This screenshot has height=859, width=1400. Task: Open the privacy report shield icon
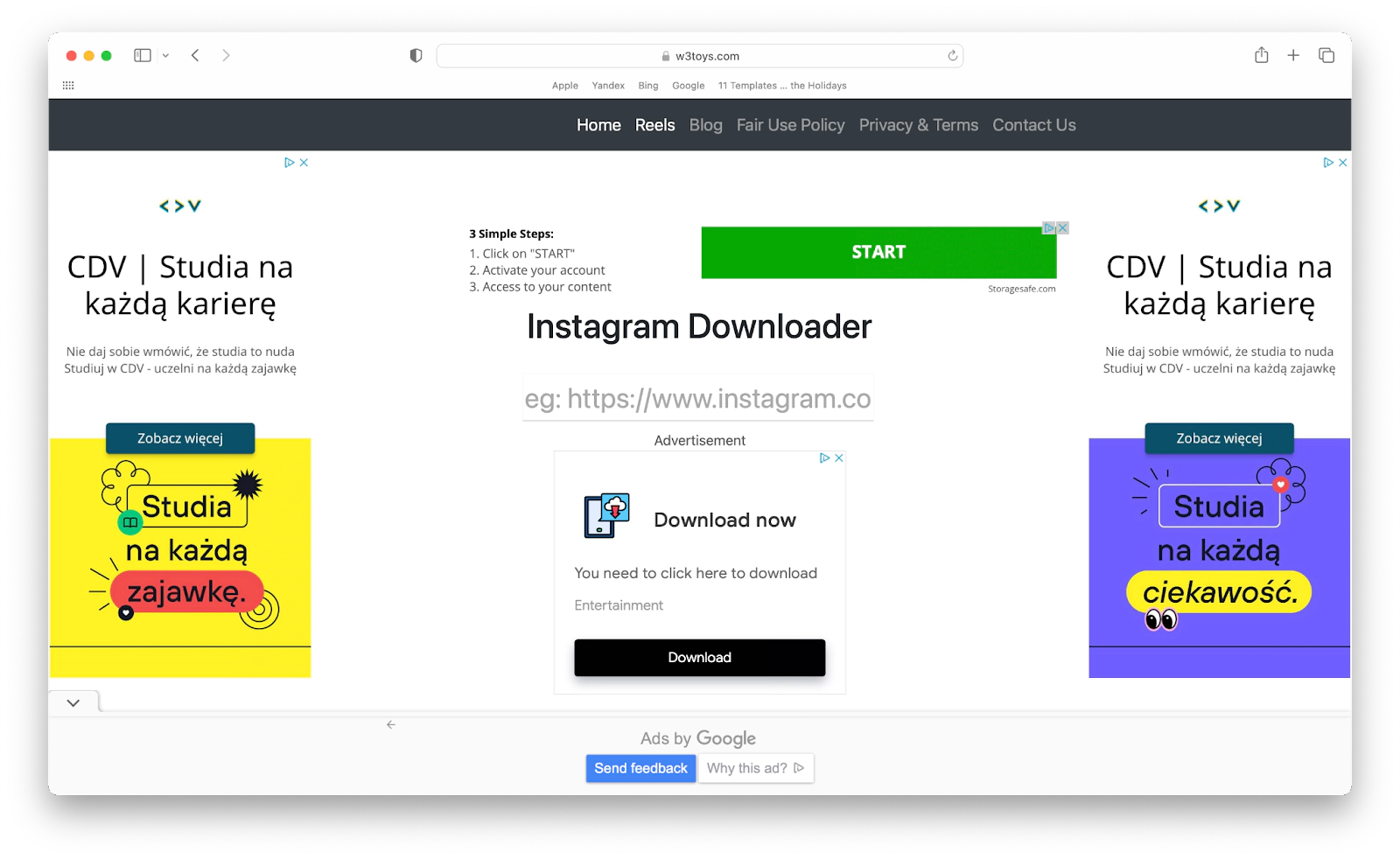tap(416, 55)
